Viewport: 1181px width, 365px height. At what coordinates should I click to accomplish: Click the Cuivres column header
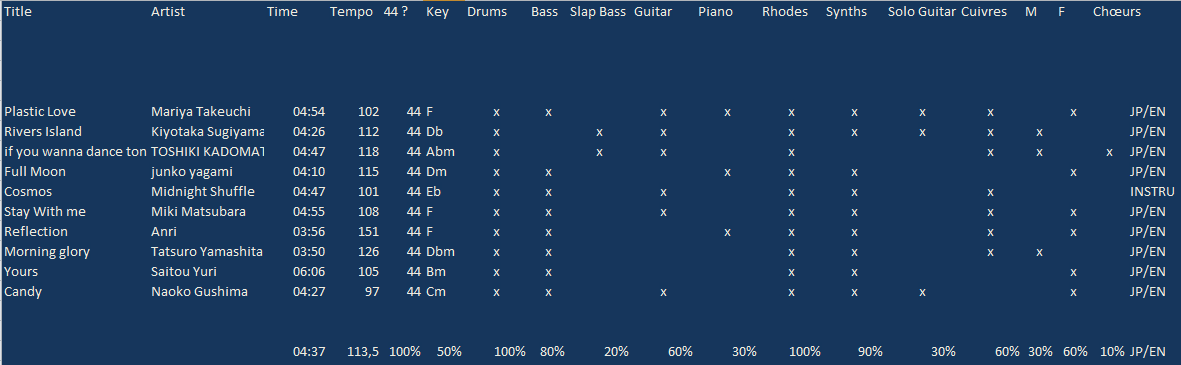[984, 12]
